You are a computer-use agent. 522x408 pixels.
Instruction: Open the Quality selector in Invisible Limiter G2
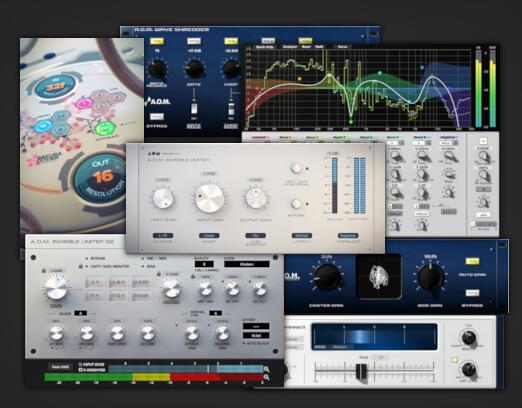point(204,264)
